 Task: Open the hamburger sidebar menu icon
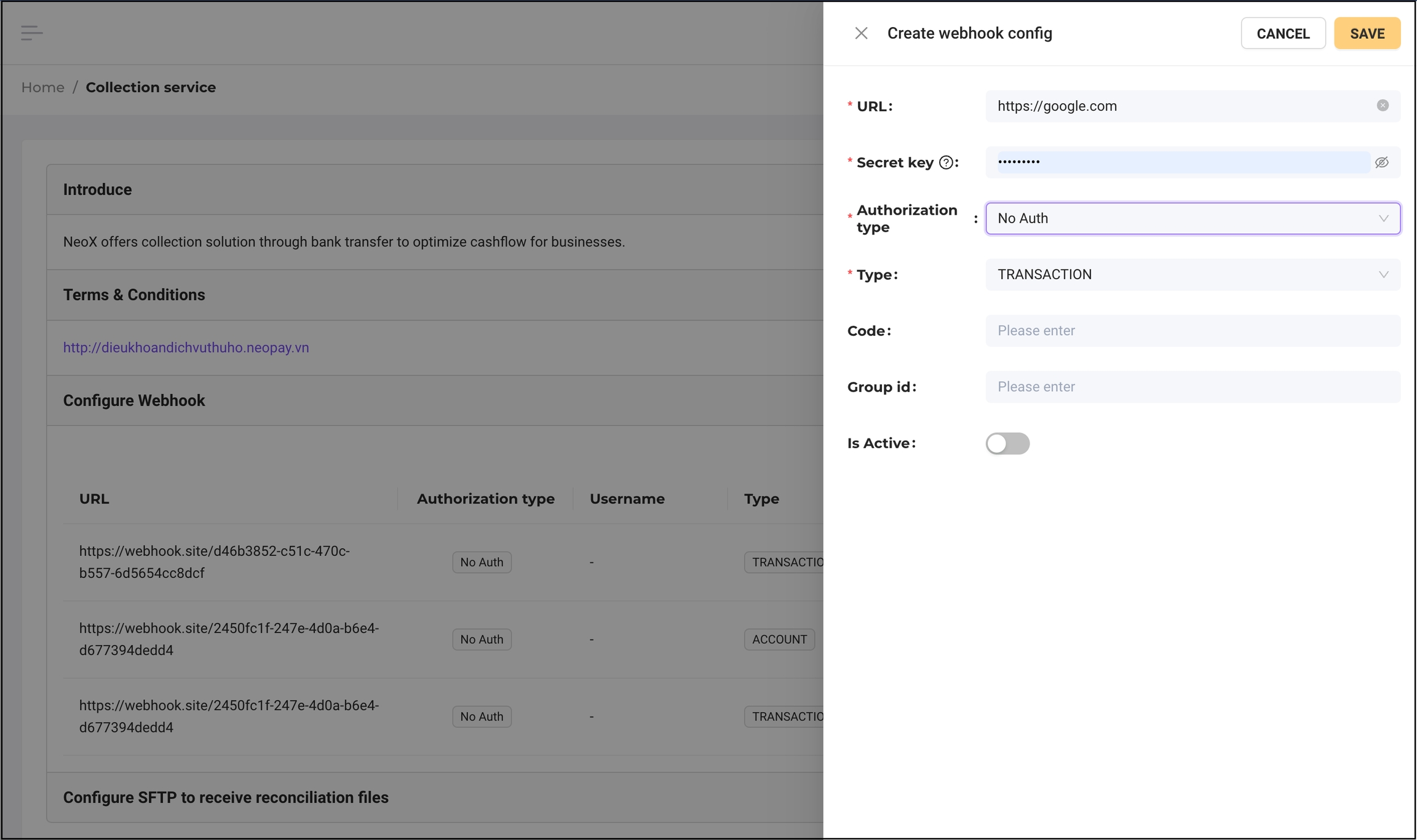coord(31,33)
